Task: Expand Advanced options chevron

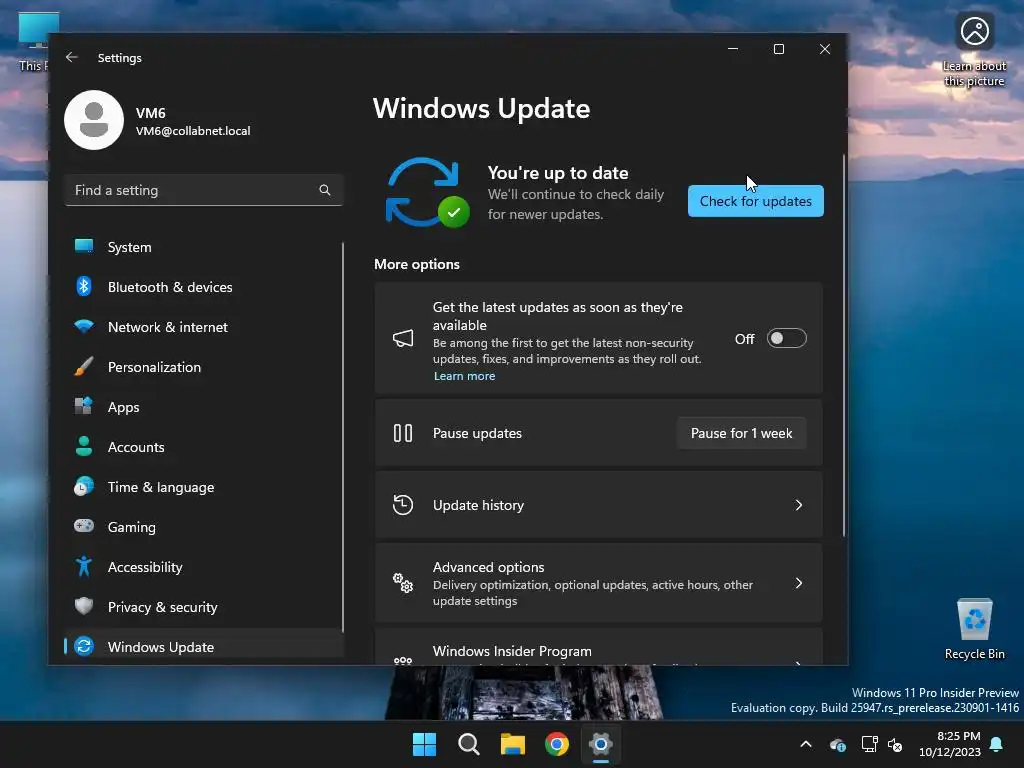Action: (799, 583)
